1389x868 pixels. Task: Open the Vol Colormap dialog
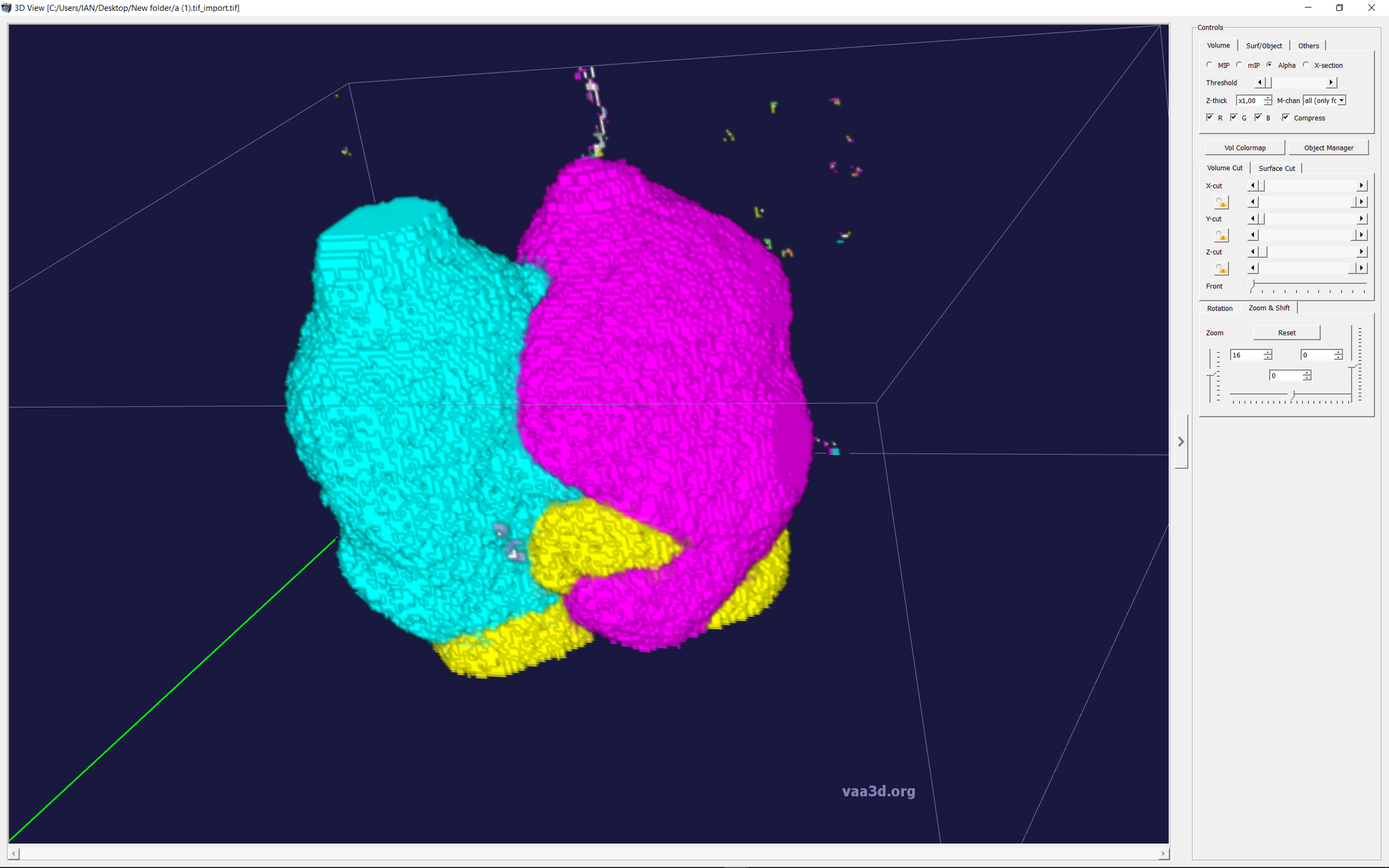pyautogui.click(x=1244, y=148)
